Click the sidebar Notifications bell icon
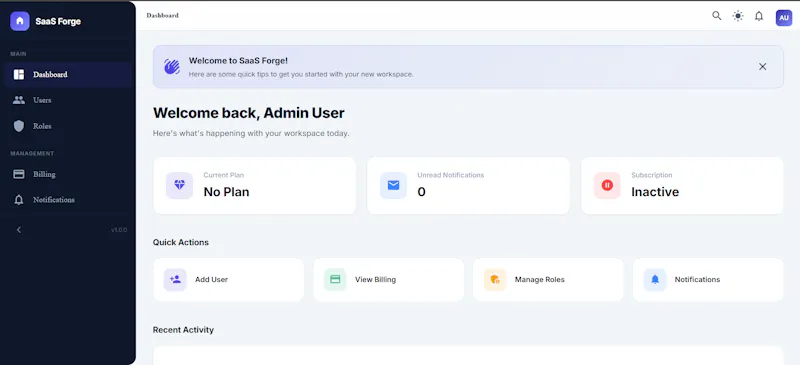800x365 pixels. click(x=19, y=200)
